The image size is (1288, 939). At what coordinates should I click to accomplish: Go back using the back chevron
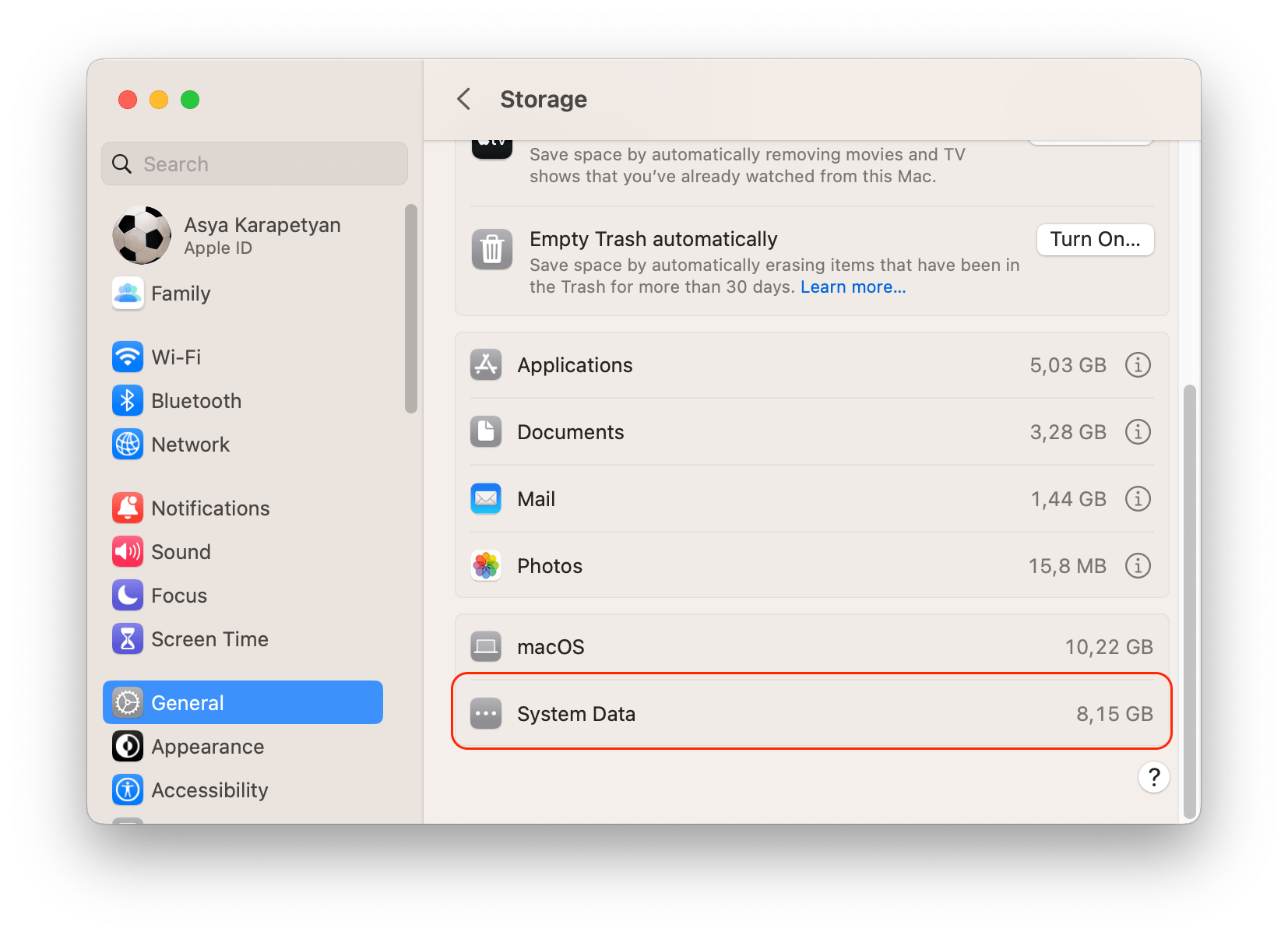point(464,99)
